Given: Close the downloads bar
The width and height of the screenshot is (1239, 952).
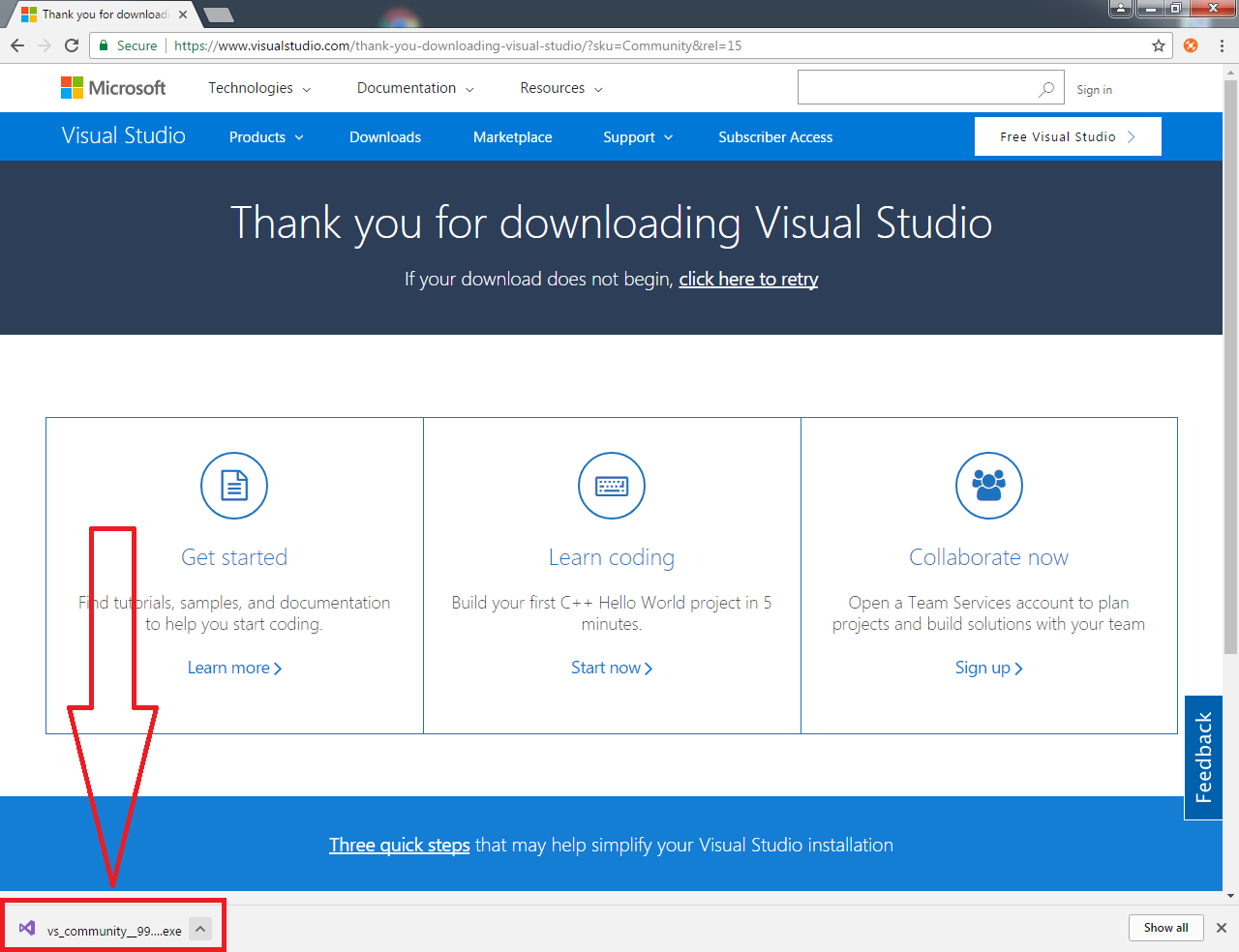Looking at the screenshot, I should click(1222, 928).
